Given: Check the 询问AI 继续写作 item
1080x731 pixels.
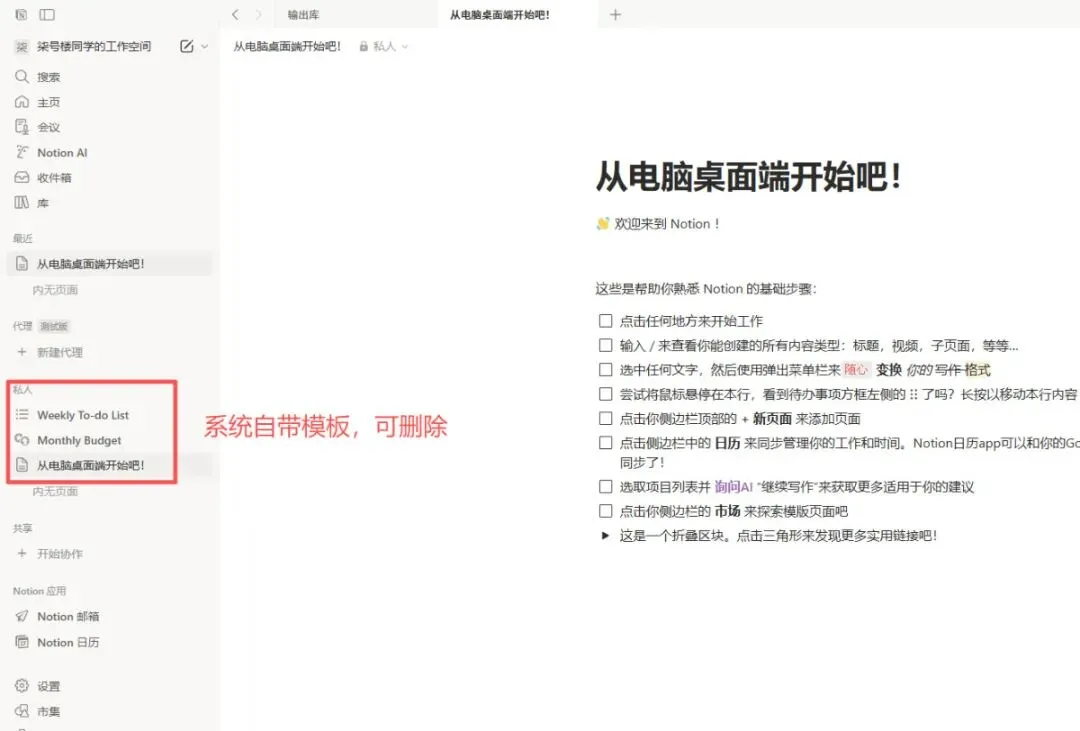Looking at the screenshot, I should click(x=605, y=487).
